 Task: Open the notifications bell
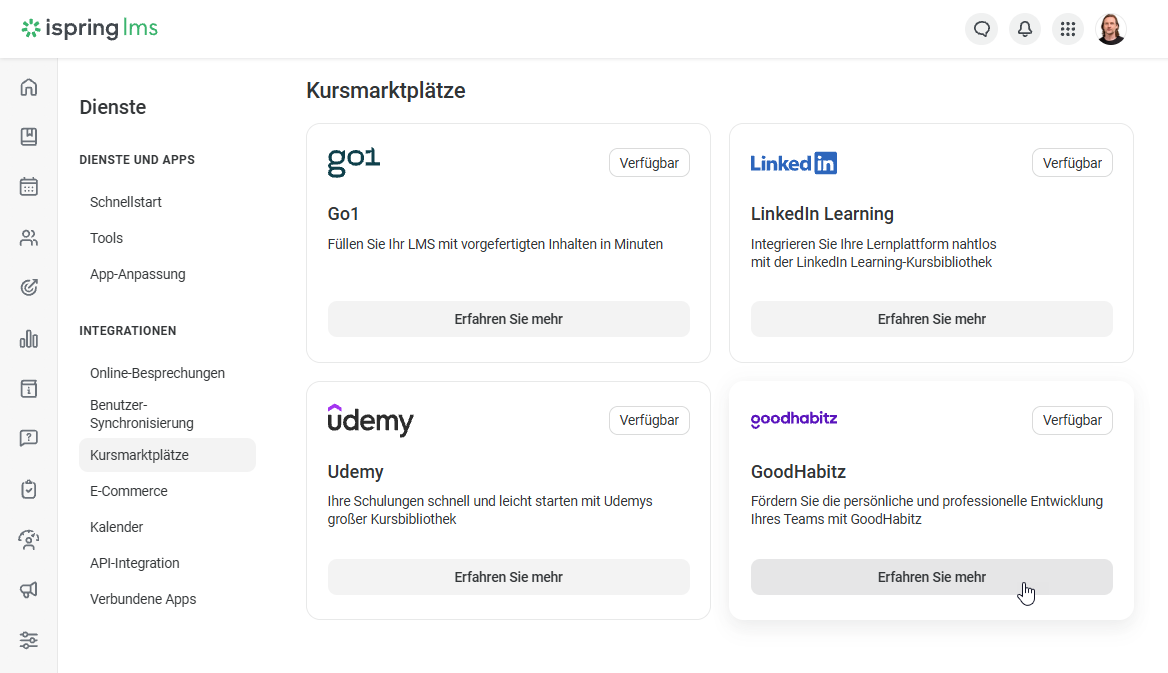tap(1025, 29)
